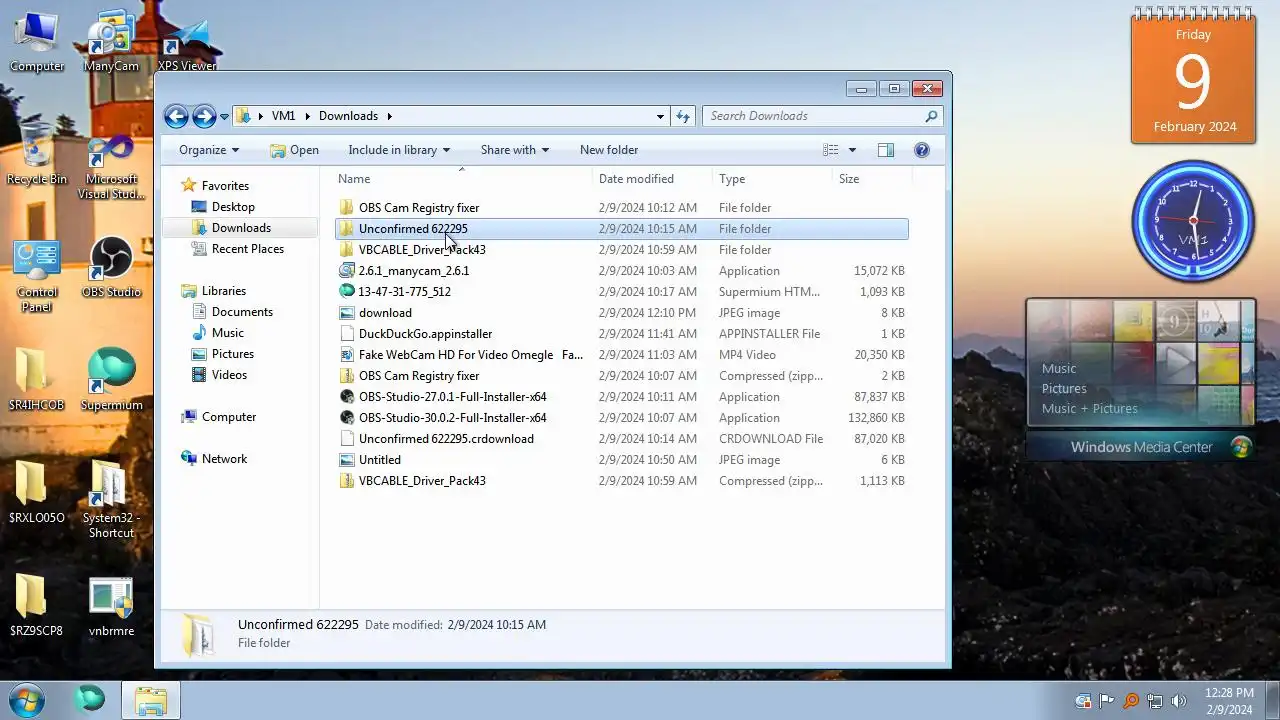Select the VBCABLE_Driver_Pack43 file folder row
Image resolution: width=1280 pixels, height=720 pixels.
click(x=621, y=250)
